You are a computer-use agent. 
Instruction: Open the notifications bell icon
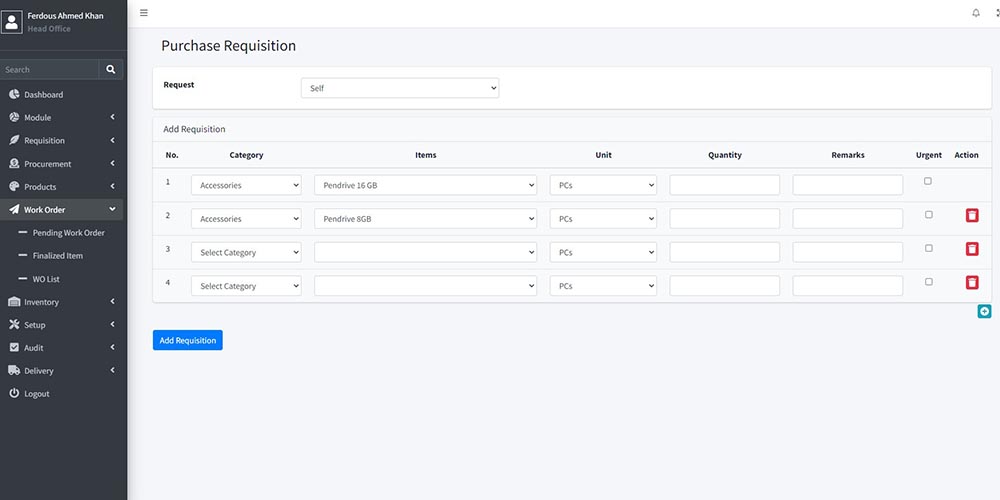coord(976,13)
